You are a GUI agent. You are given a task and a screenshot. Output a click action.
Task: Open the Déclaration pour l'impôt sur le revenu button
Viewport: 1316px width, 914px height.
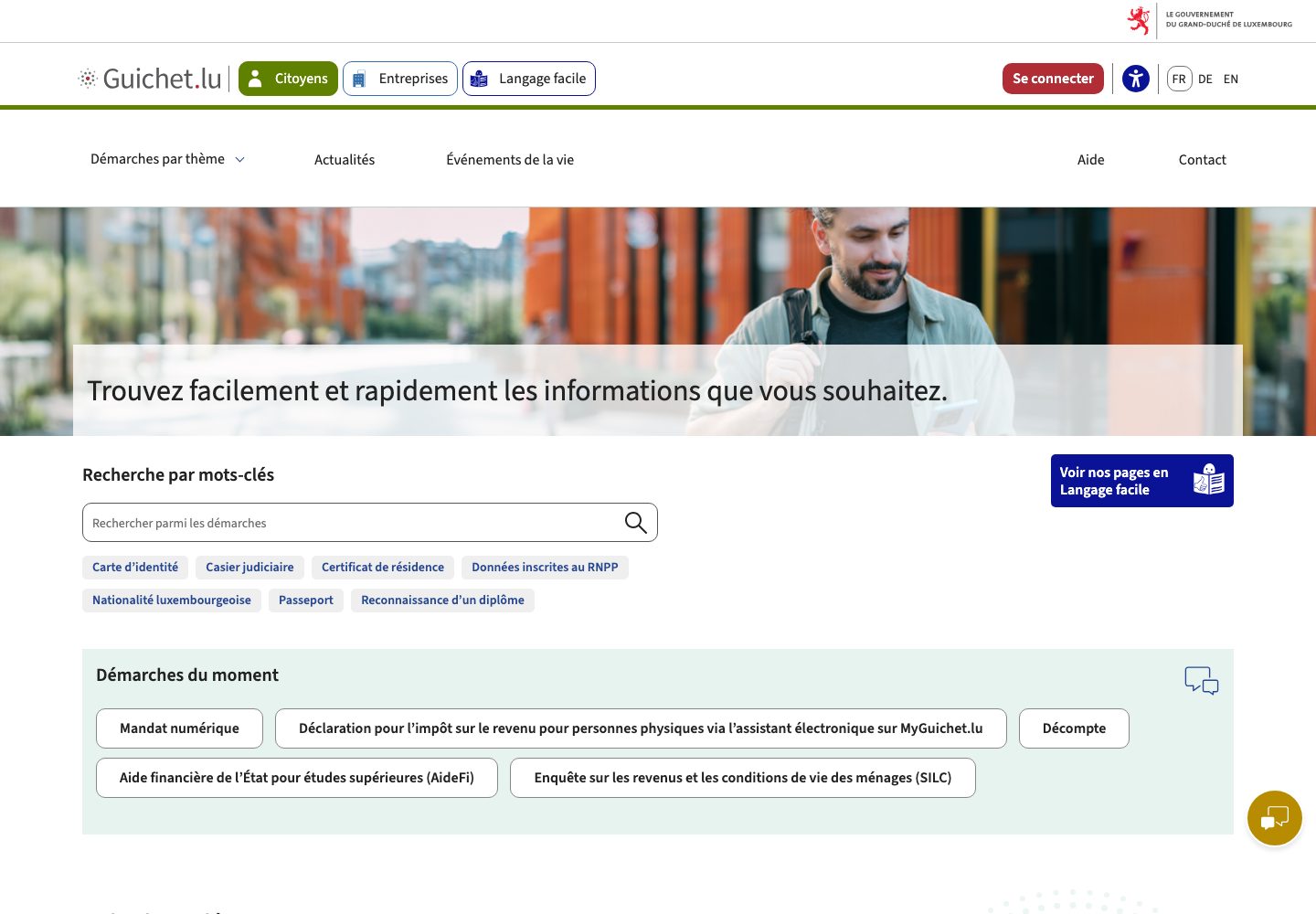[641, 728]
